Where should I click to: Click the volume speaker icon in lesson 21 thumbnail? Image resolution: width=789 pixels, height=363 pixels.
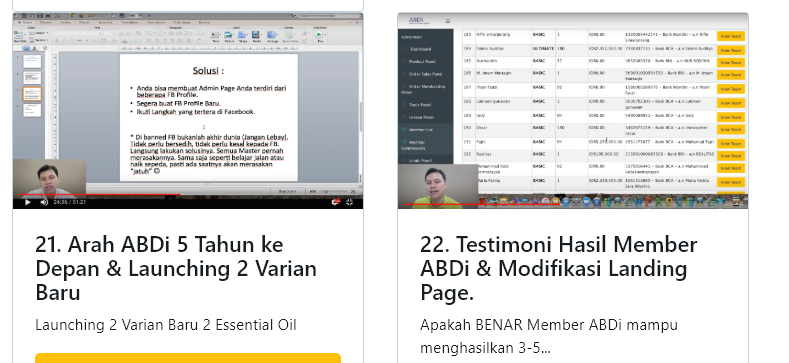pyautogui.click(x=44, y=202)
